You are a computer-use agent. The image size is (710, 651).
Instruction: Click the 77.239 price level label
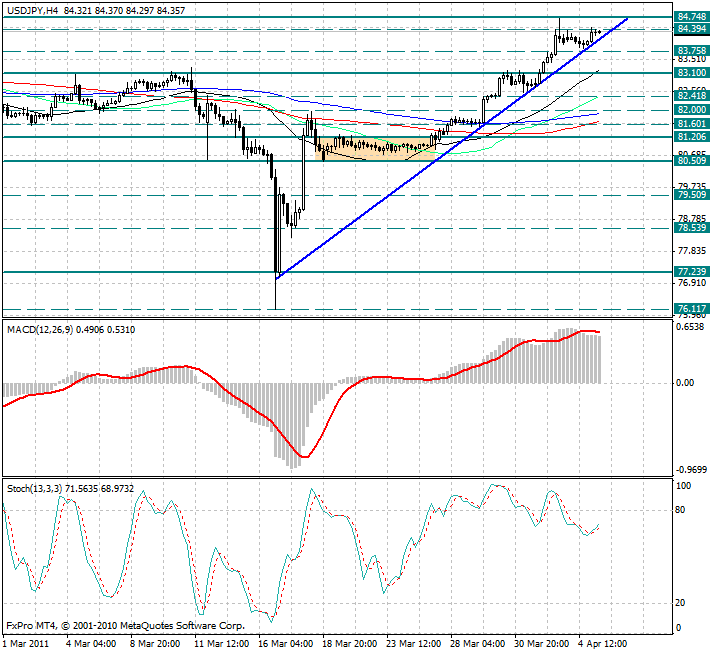point(691,272)
